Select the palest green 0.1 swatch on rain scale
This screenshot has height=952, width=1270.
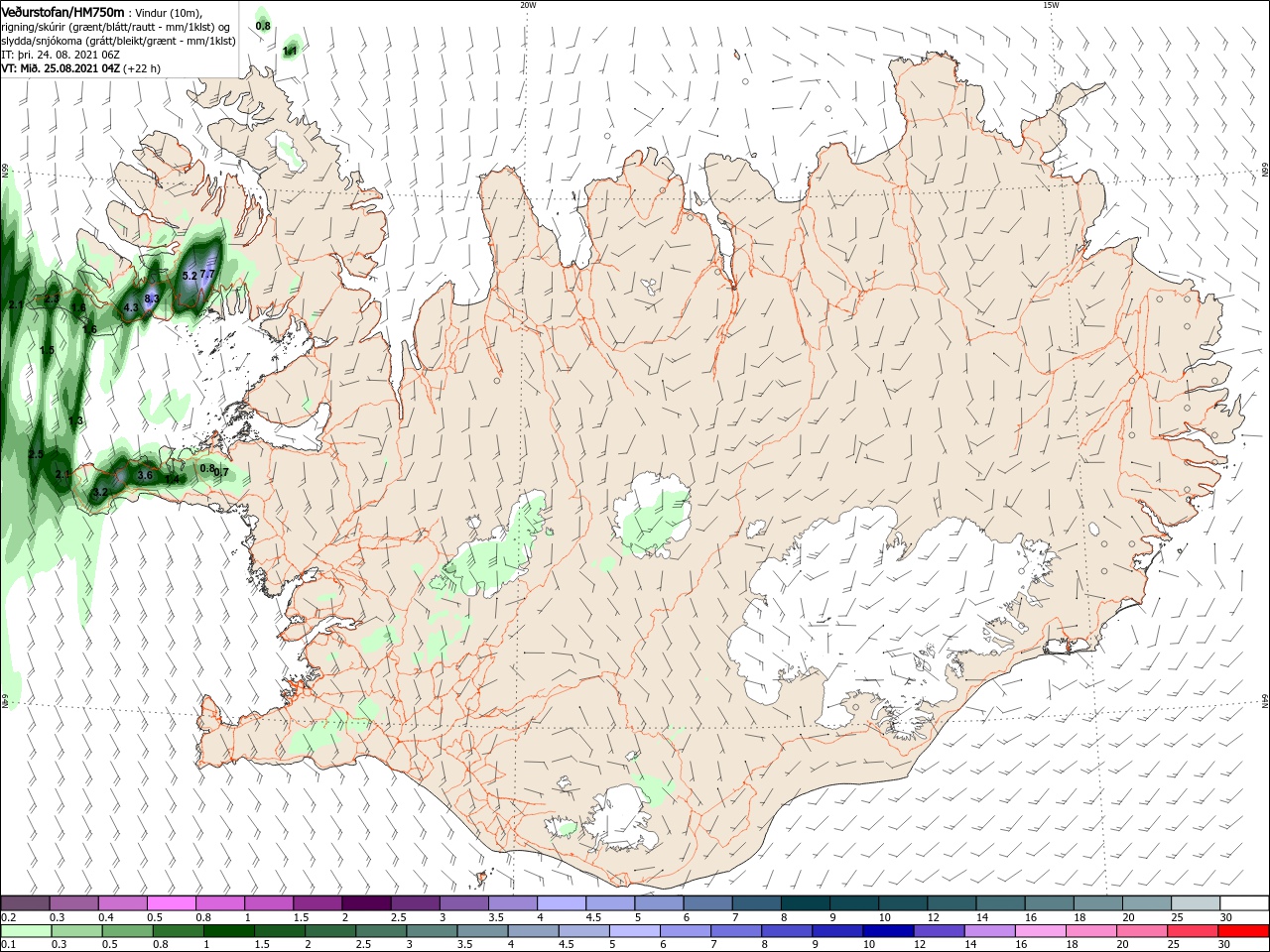point(26,931)
